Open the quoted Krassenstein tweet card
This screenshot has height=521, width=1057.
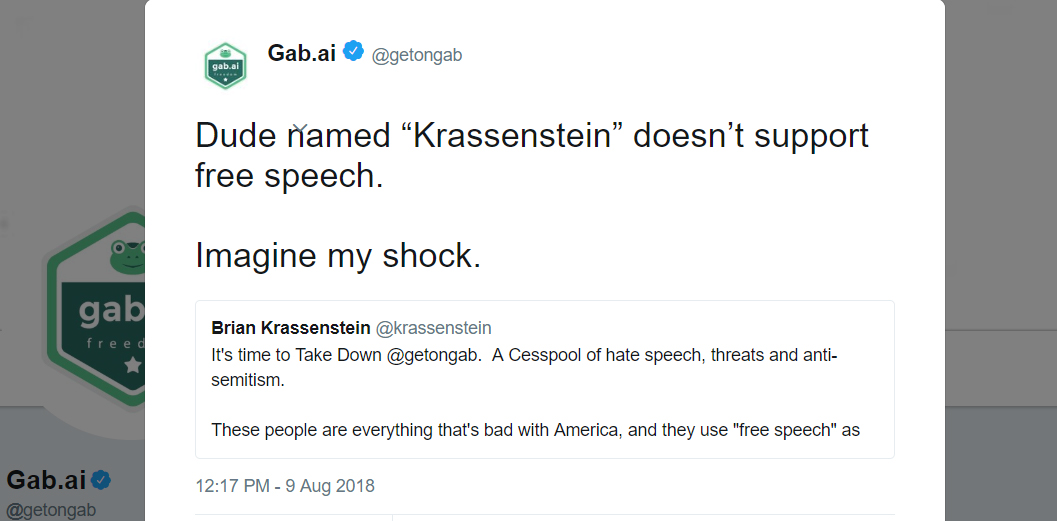[545, 379]
